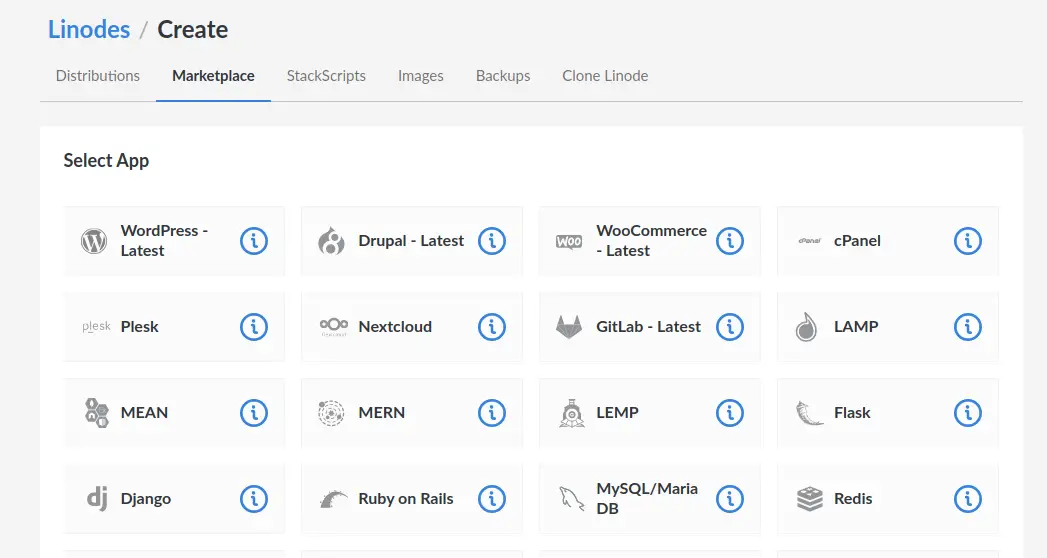Click the GitLab fox logo
The image size is (1047, 558).
coord(569,326)
